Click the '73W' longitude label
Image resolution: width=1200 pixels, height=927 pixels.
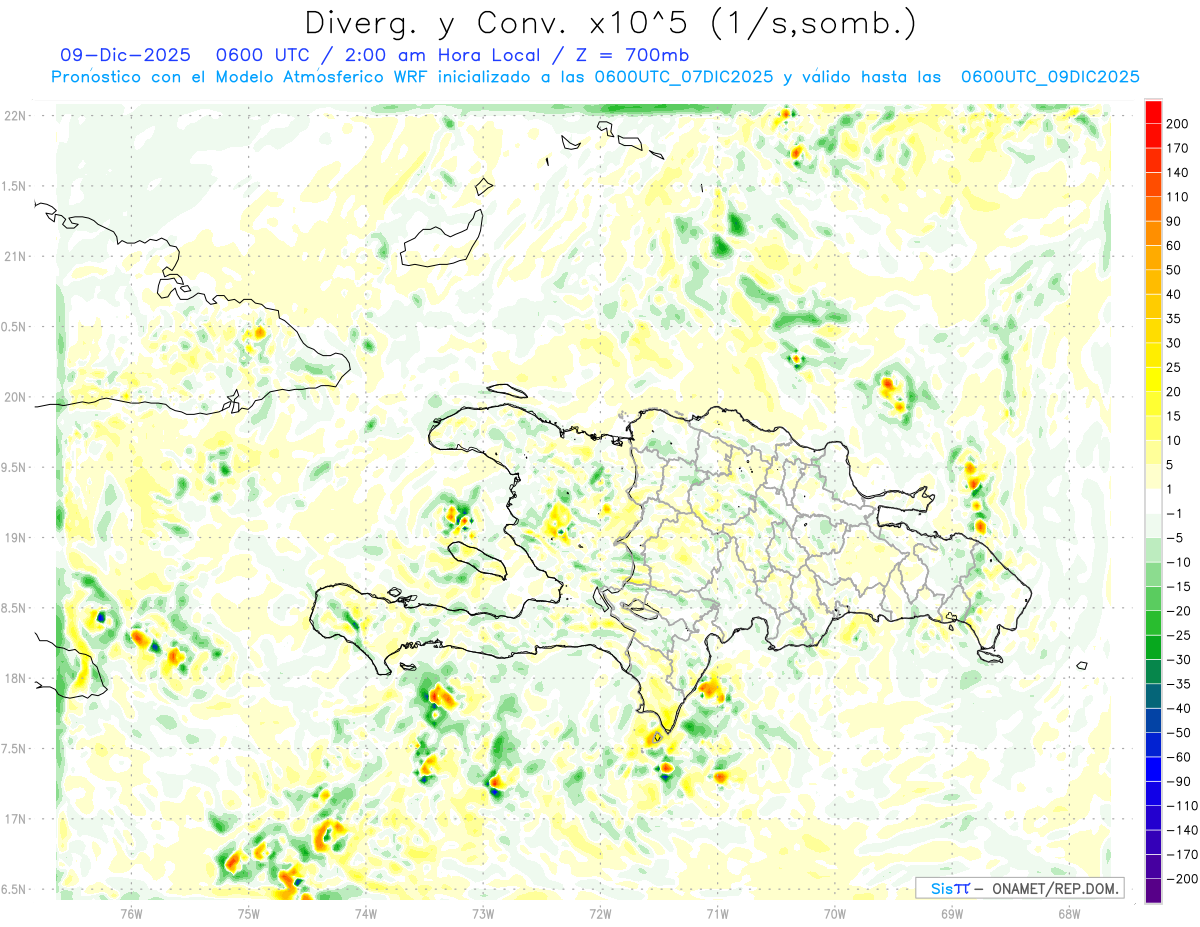[482, 914]
